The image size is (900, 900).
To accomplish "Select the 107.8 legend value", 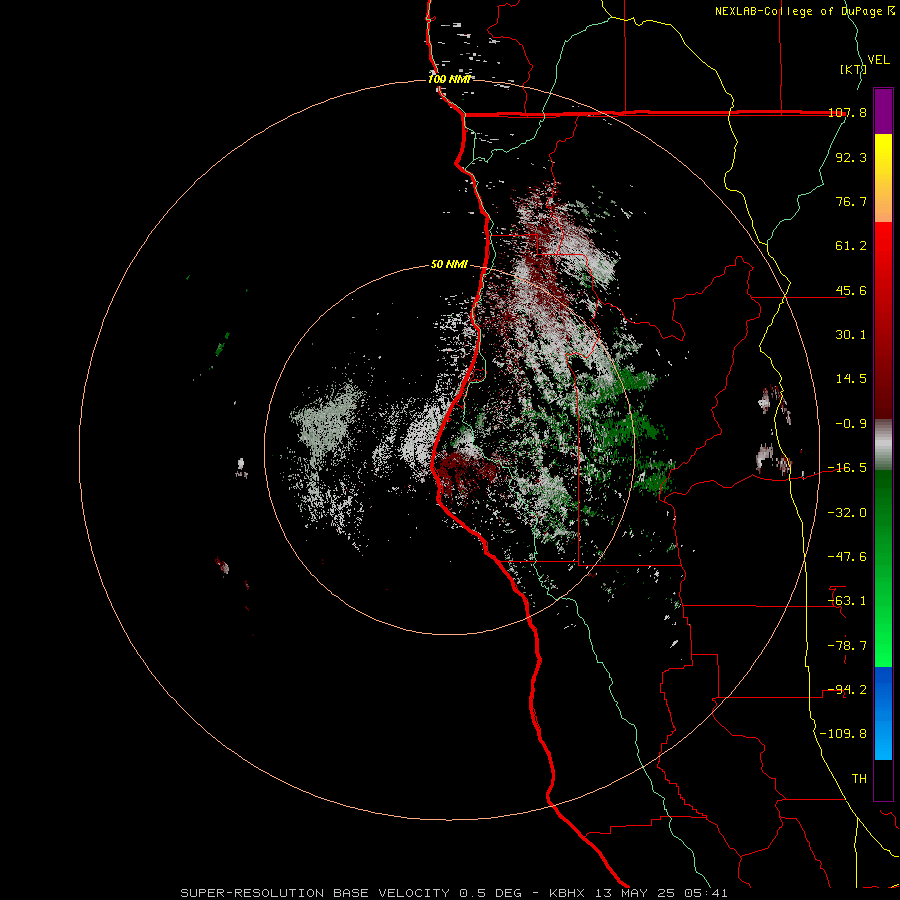I will [x=847, y=113].
